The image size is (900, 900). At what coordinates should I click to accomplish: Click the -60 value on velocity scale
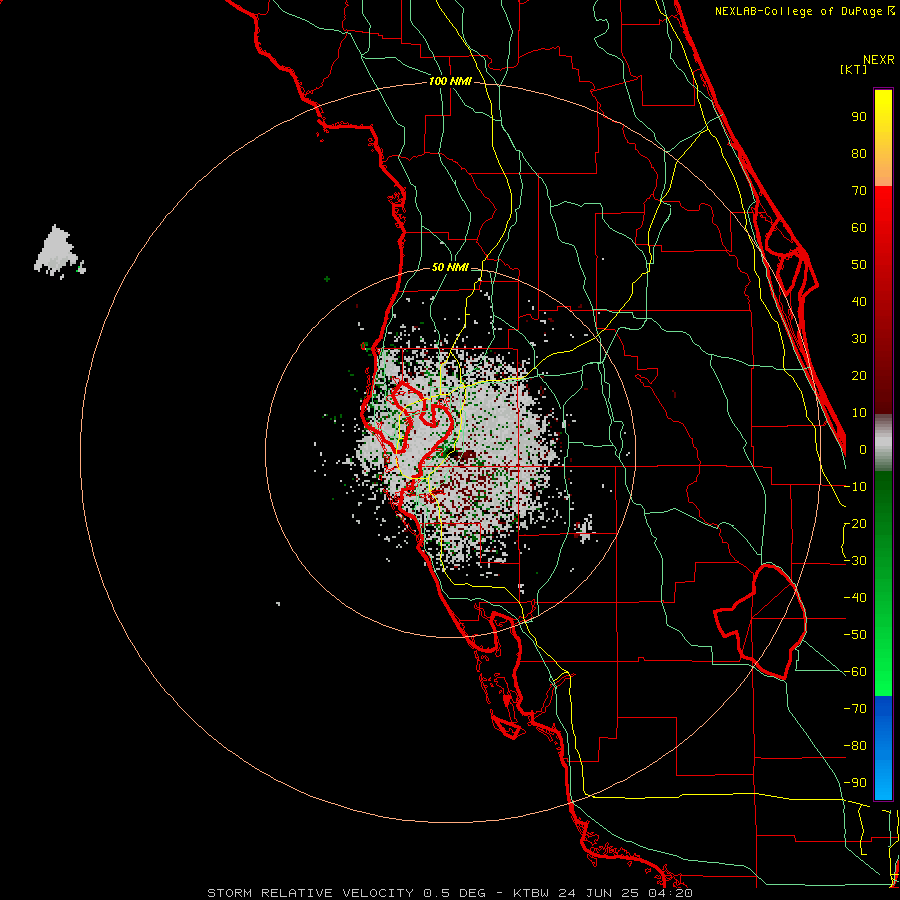[855, 672]
